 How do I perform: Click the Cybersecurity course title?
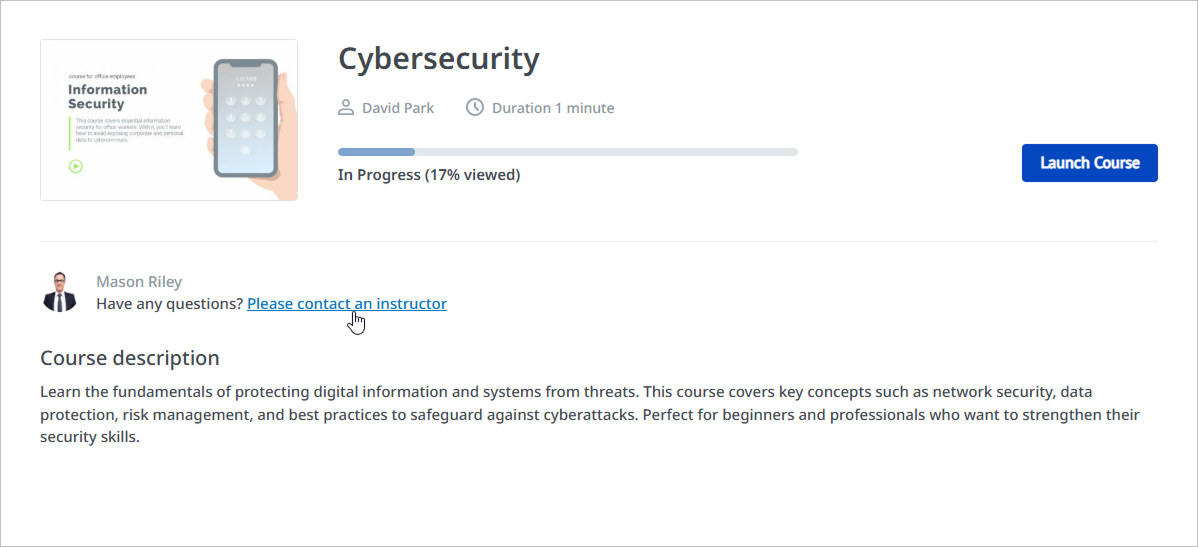438,59
